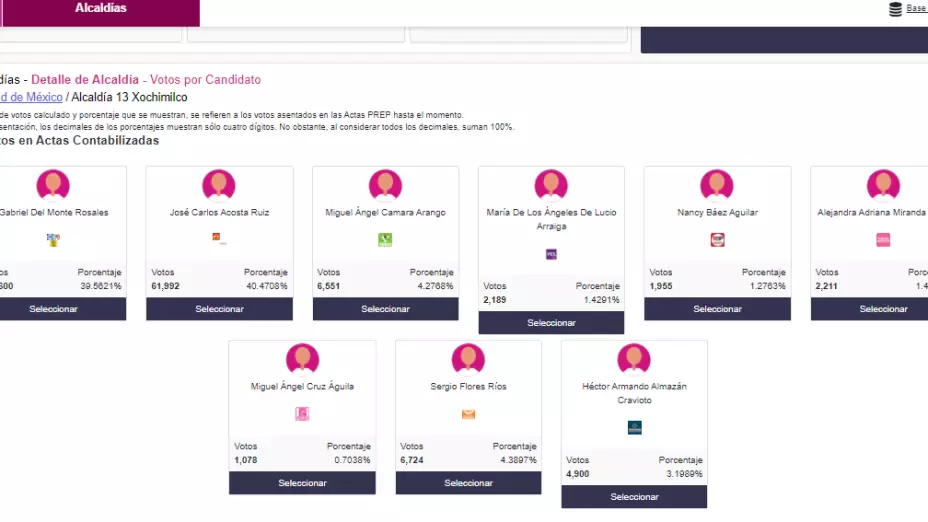Select candidate Miguel Ángel Cruz Águila
Viewport: 928px width, 522px height.
[302, 483]
